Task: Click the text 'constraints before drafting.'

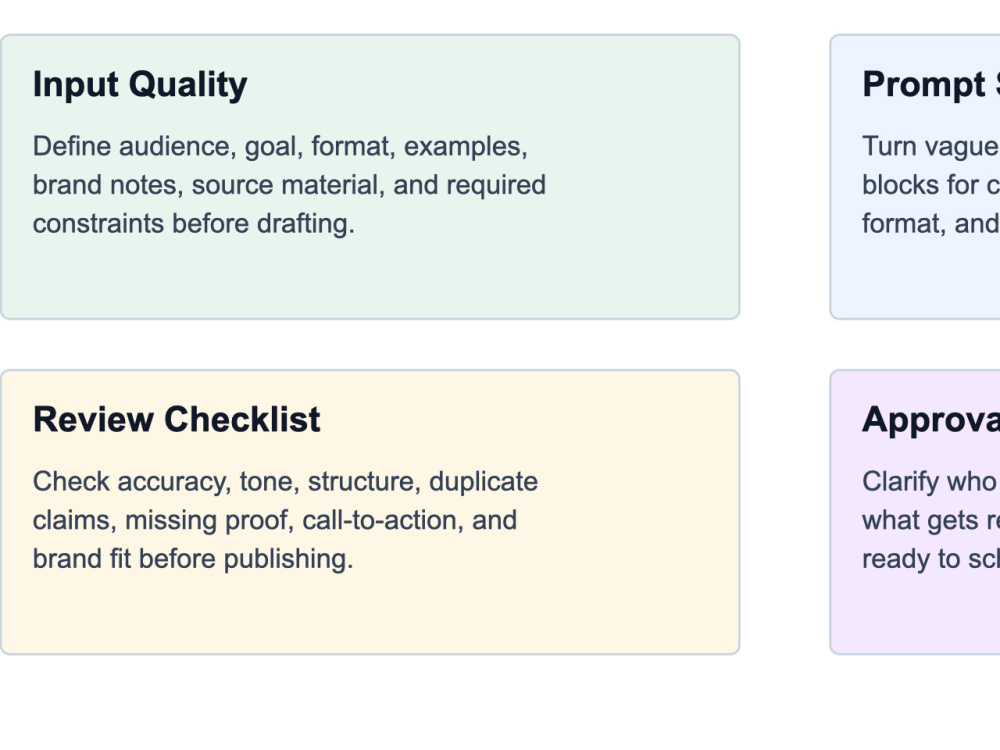Action: pyautogui.click(x=193, y=224)
